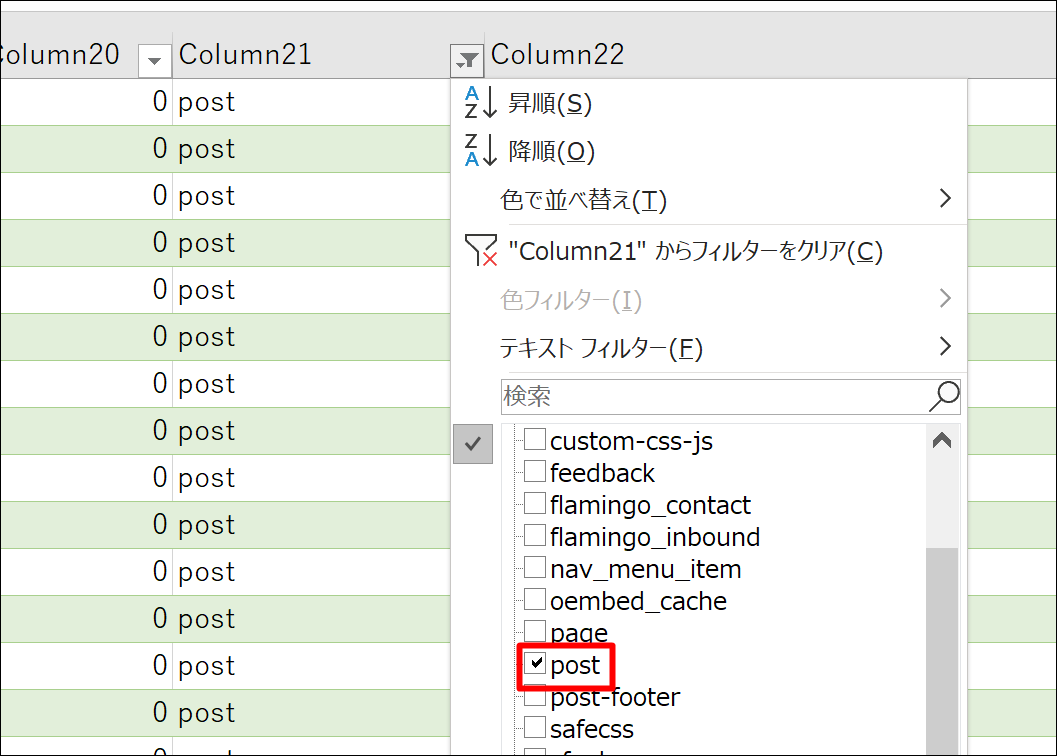Click the 色フィルター(I) menu entry

(709, 299)
